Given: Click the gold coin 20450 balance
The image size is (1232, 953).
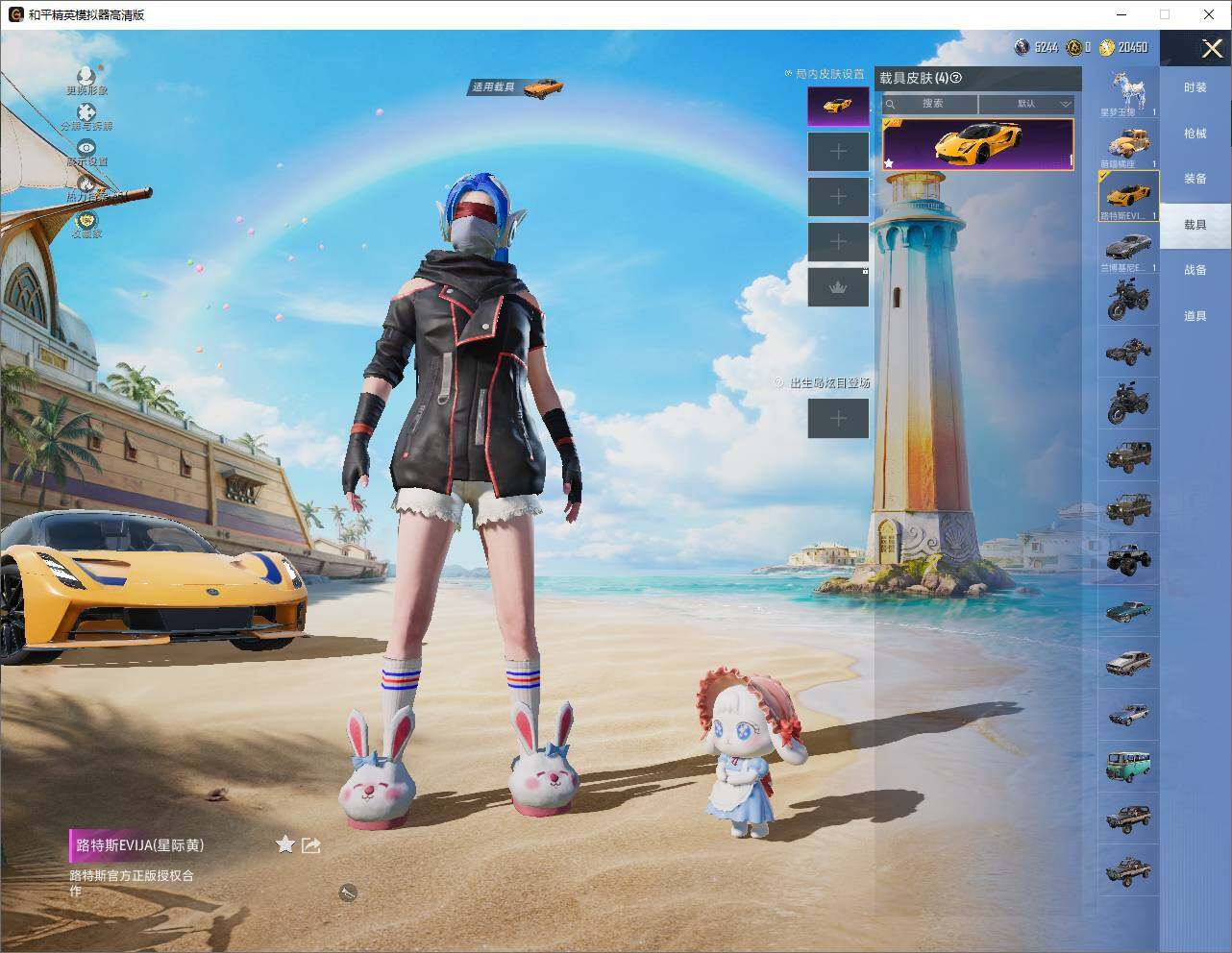Looking at the screenshot, I should tap(1123, 47).
